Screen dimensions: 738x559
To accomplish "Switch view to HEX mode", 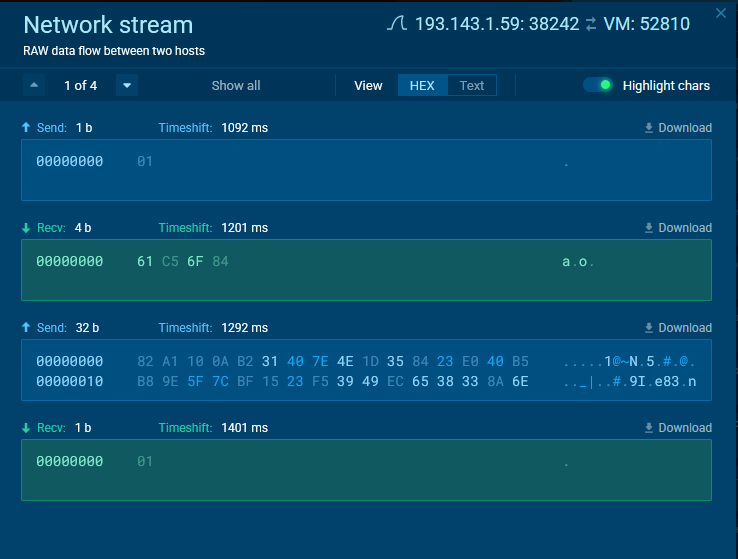I will (x=422, y=85).
